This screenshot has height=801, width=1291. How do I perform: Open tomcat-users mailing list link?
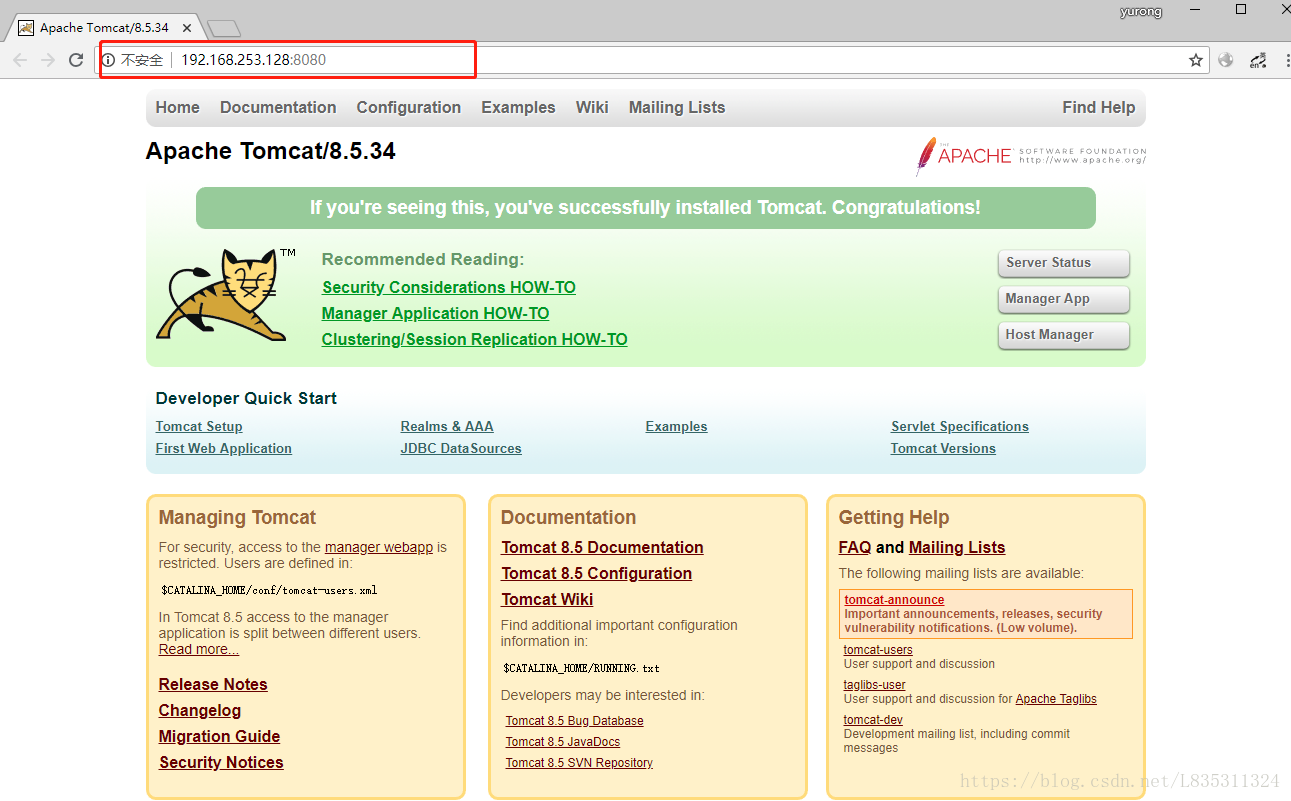[878, 650]
